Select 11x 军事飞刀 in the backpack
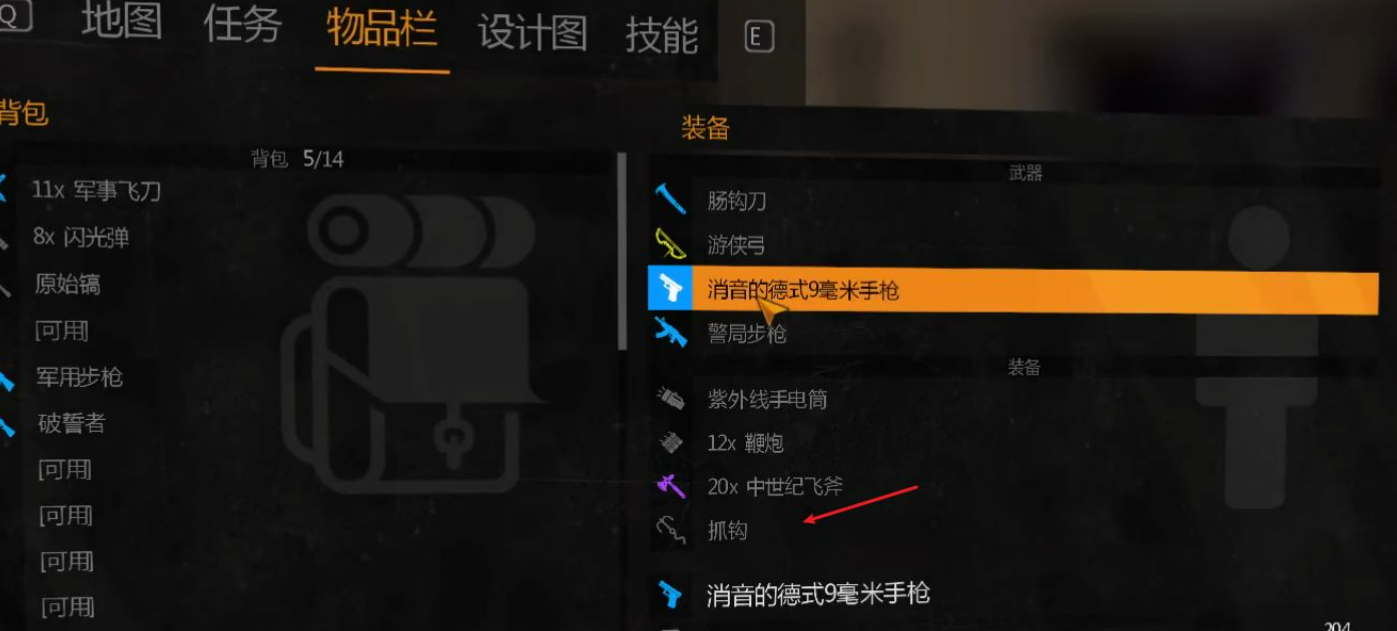Viewport: 1397px width, 631px height. pos(96,190)
